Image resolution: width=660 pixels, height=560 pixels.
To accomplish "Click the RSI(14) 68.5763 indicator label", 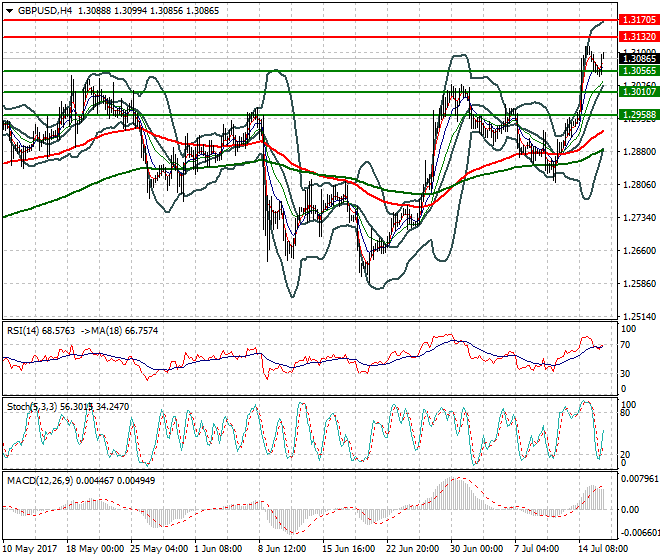I will pos(41,331).
